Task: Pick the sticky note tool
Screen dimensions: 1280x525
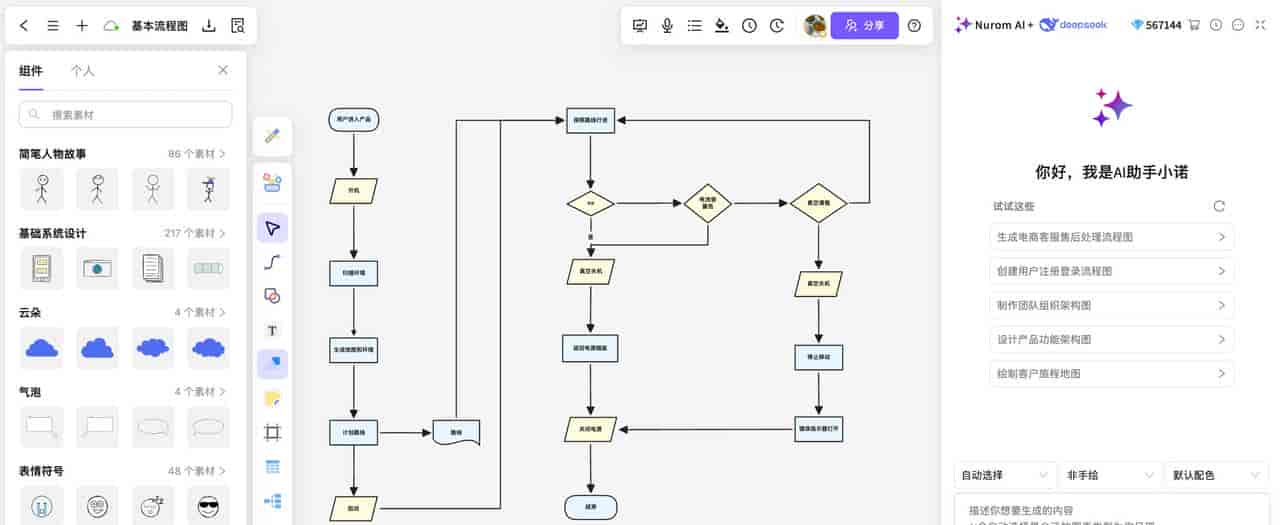Action: point(272,398)
